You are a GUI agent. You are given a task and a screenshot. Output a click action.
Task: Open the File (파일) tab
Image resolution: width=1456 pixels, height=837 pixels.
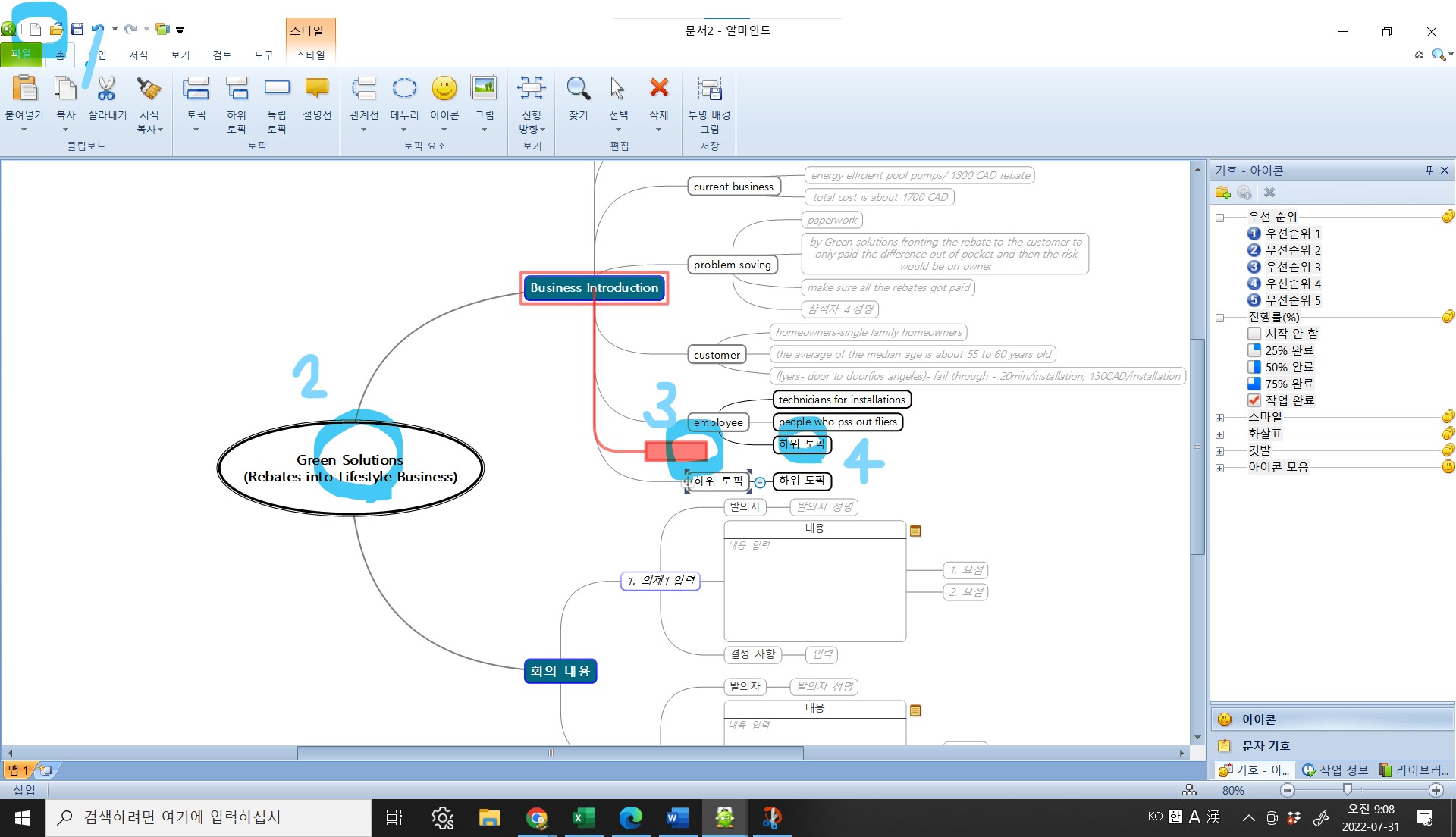click(x=21, y=54)
